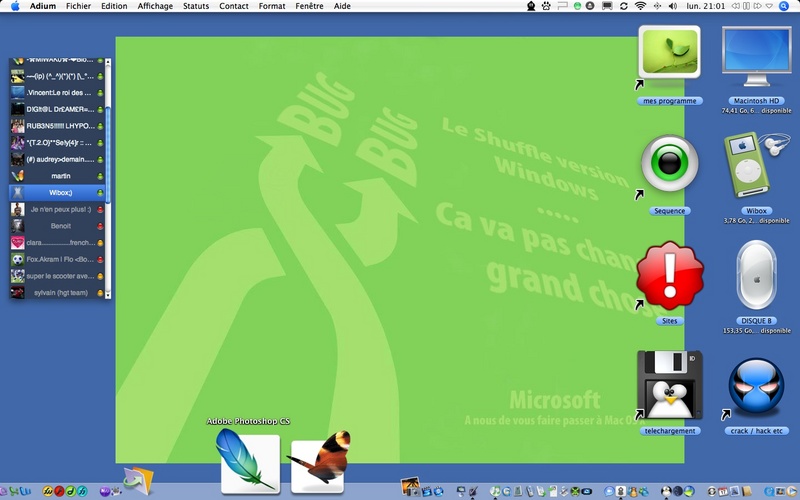Select contact Benoit in Adium list
The image size is (800, 500).
coord(57,226)
